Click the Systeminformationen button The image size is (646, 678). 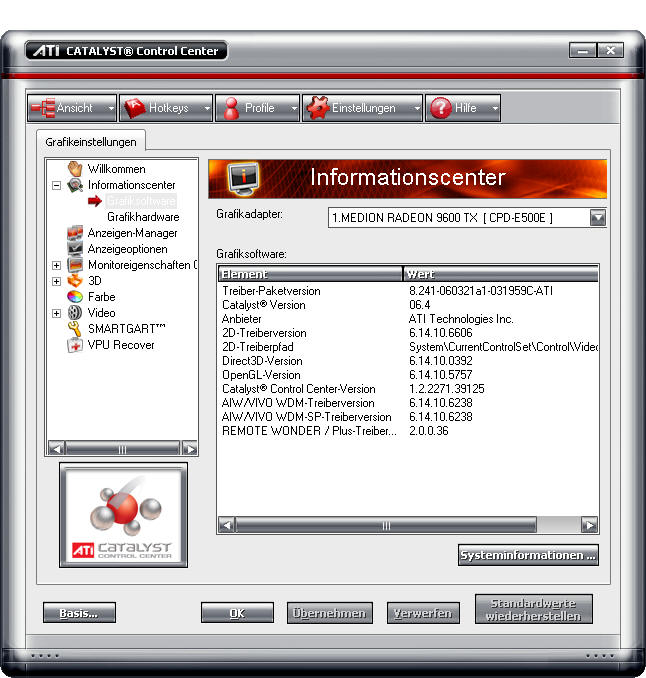pos(528,555)
